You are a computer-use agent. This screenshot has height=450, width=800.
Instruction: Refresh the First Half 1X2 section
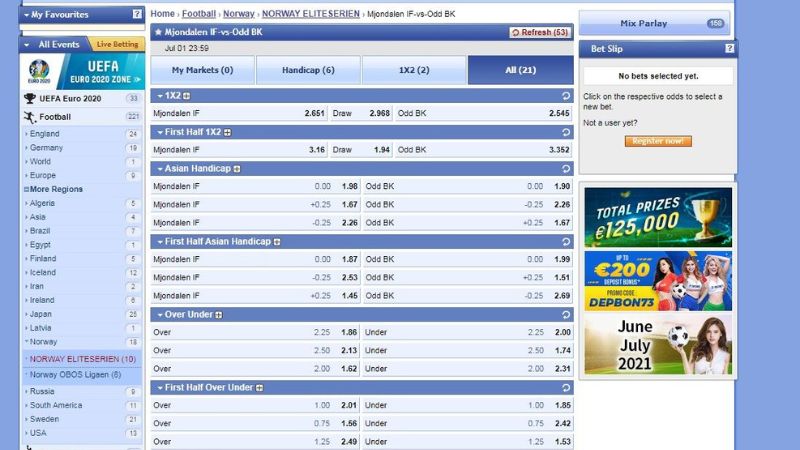coord(565,133)
